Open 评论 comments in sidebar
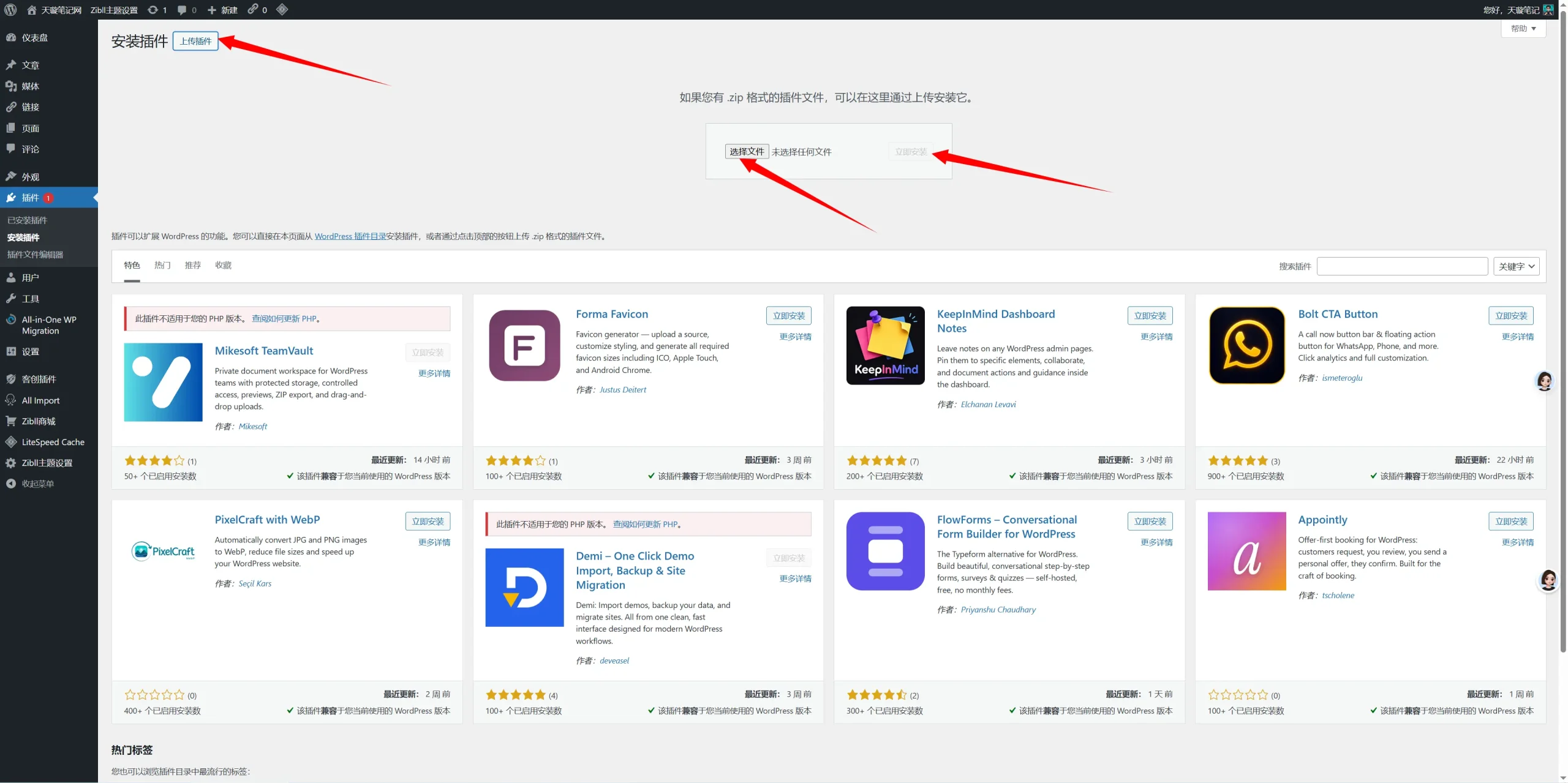Image resolution: width=1568 pixels, height=783 pixels. point(49,149)
